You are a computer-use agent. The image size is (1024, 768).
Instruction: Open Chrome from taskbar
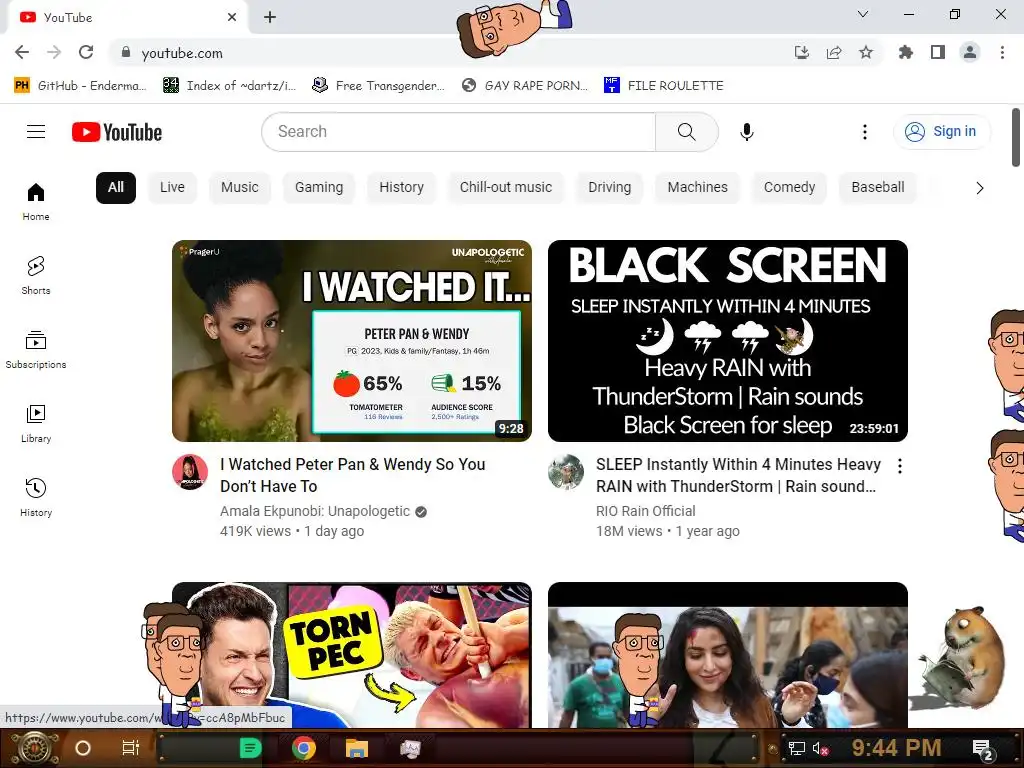[304, 748]
